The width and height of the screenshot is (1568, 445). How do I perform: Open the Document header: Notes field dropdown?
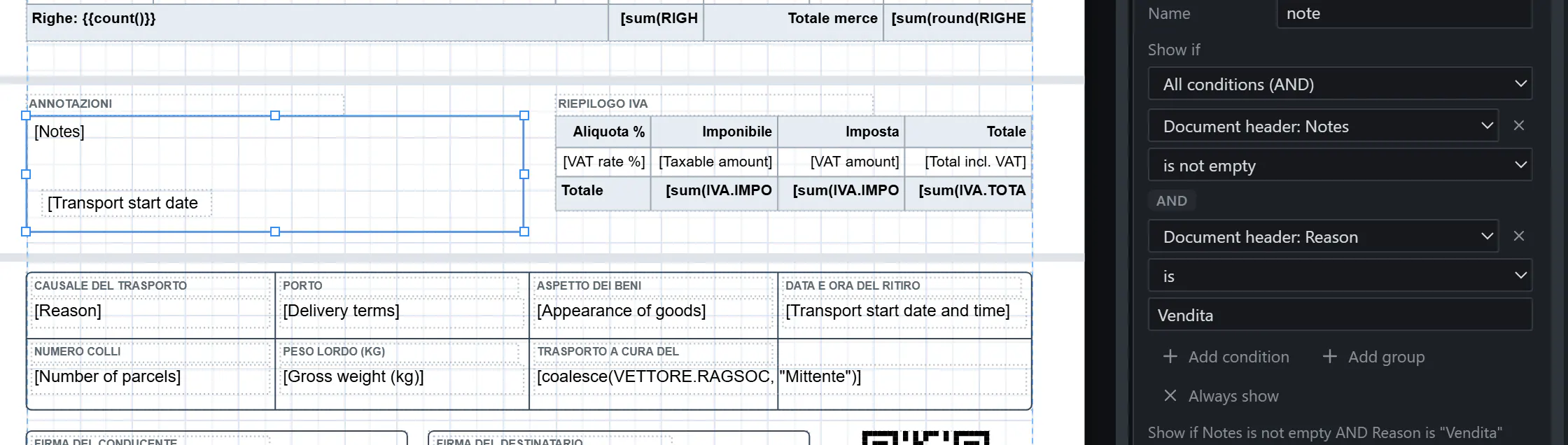pyautogui.click(x=1323, y=126)
